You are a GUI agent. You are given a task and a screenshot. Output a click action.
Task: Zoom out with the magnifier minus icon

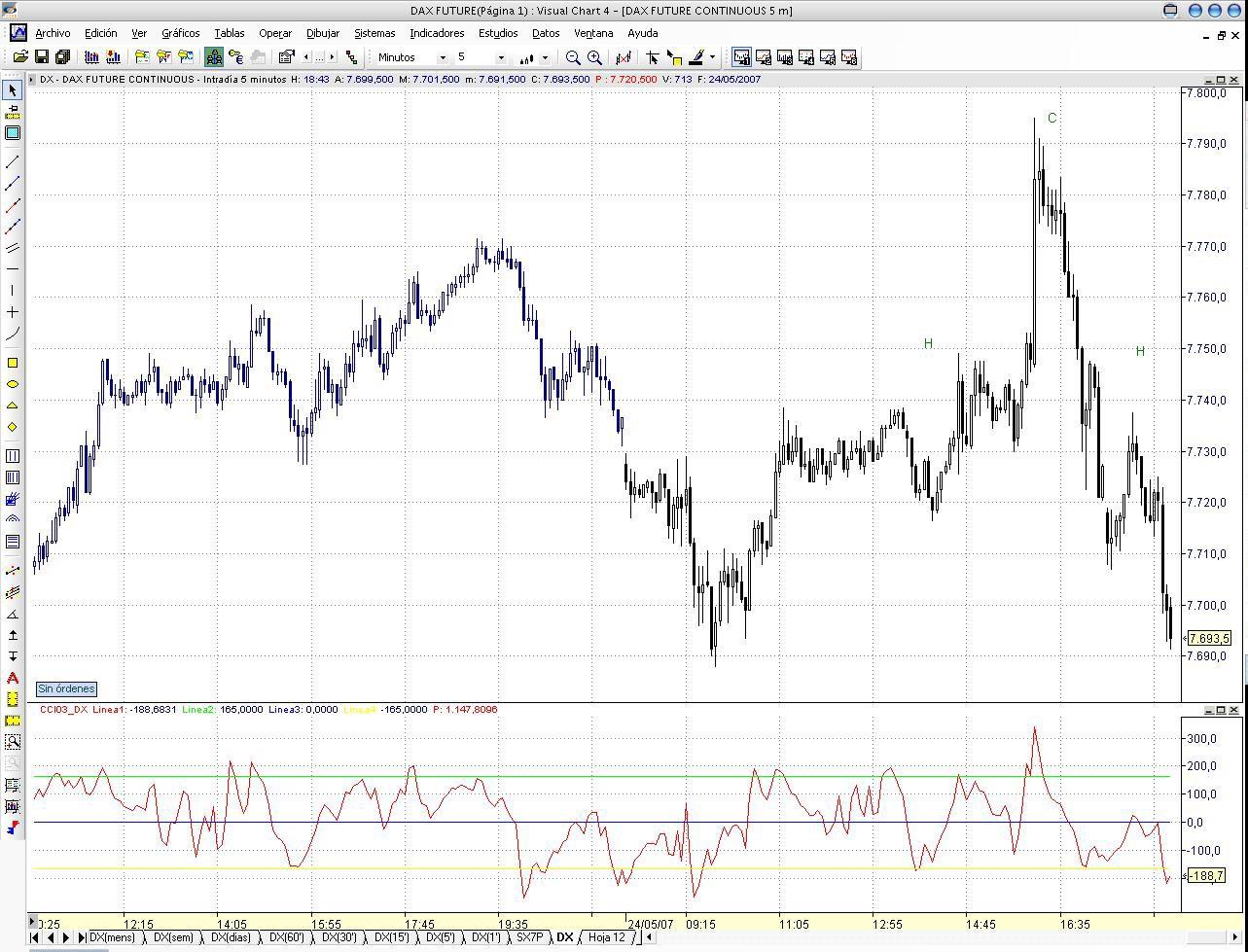coord(574,57)
